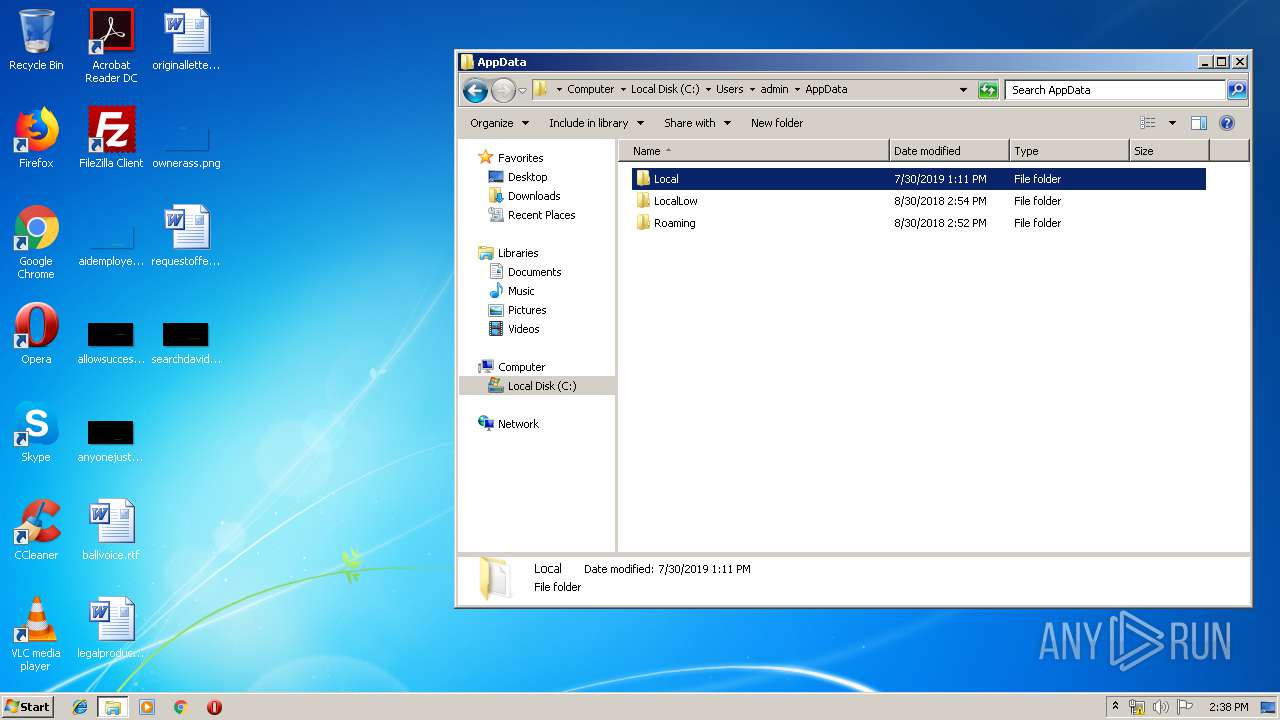
Task: Change your view icon button
Action: coord(1148,123)
